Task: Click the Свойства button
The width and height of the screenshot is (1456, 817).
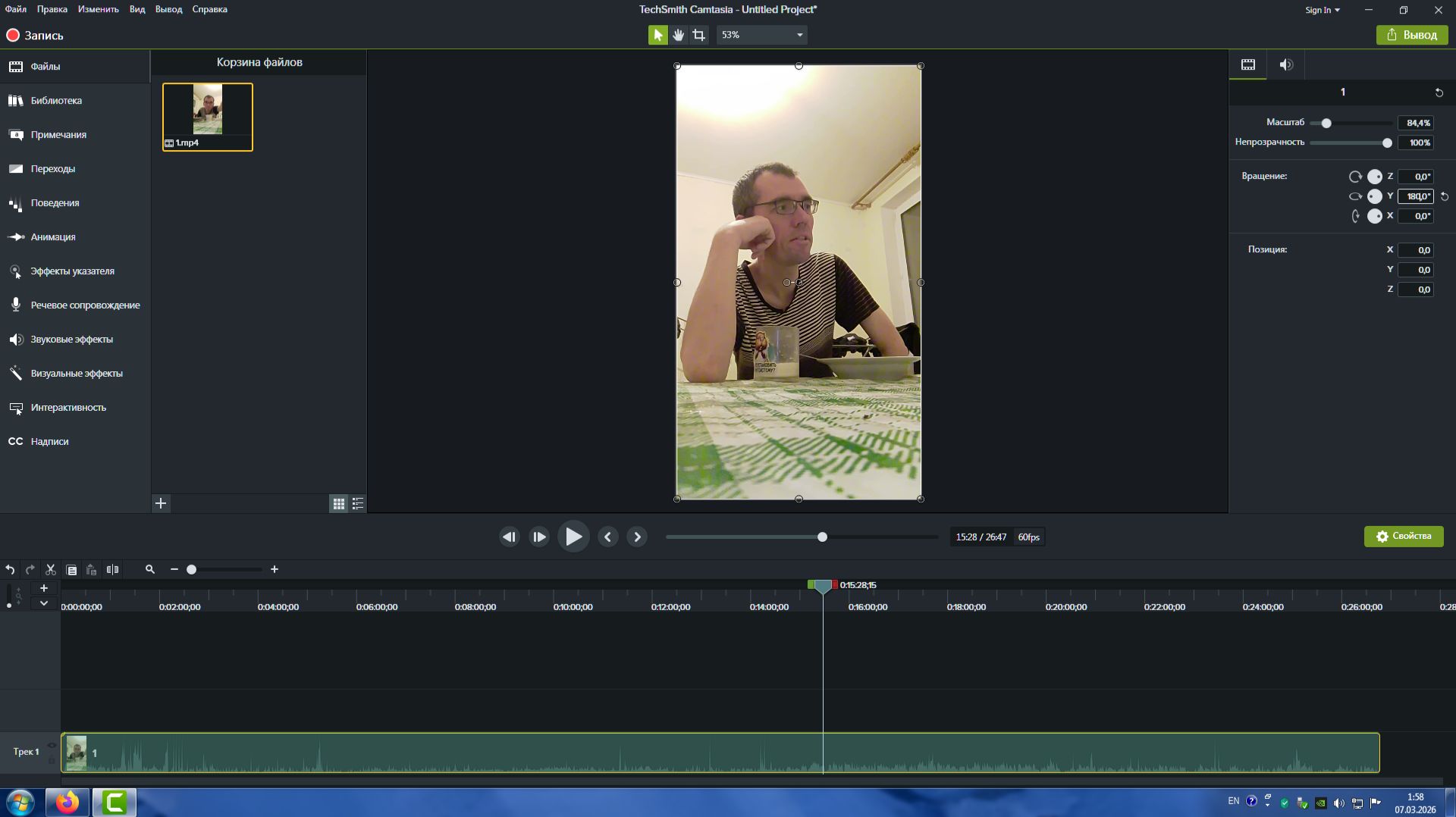Action: click(1403, 537)
